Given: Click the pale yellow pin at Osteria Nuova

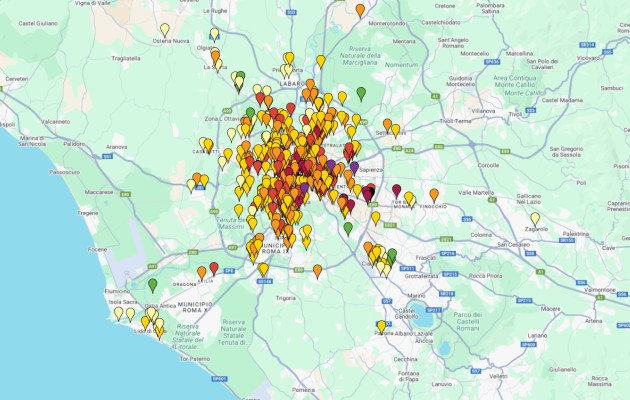Looking at the screenshot, I should click(165, 30).
